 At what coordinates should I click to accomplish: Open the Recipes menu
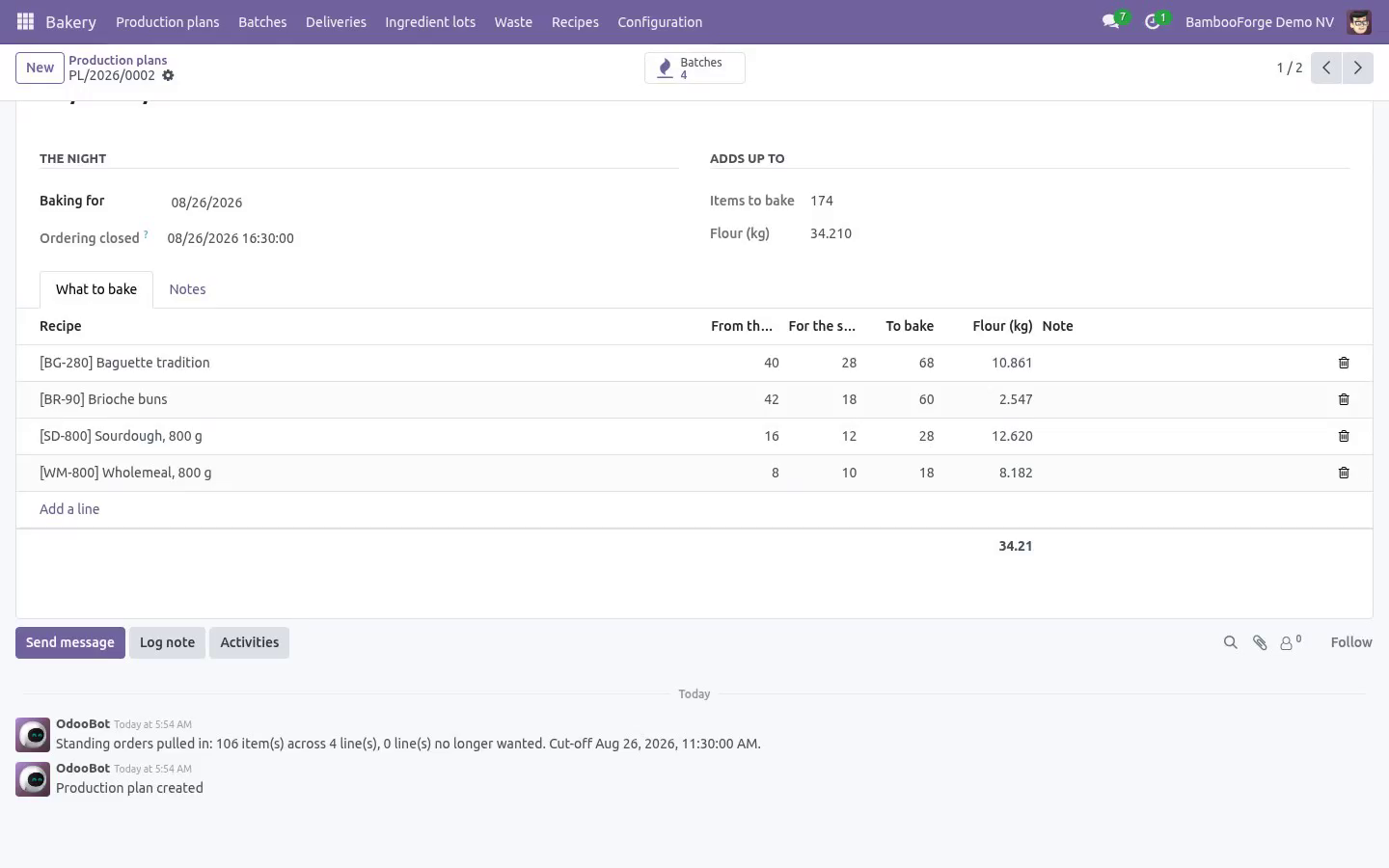(x=575, y=21)
